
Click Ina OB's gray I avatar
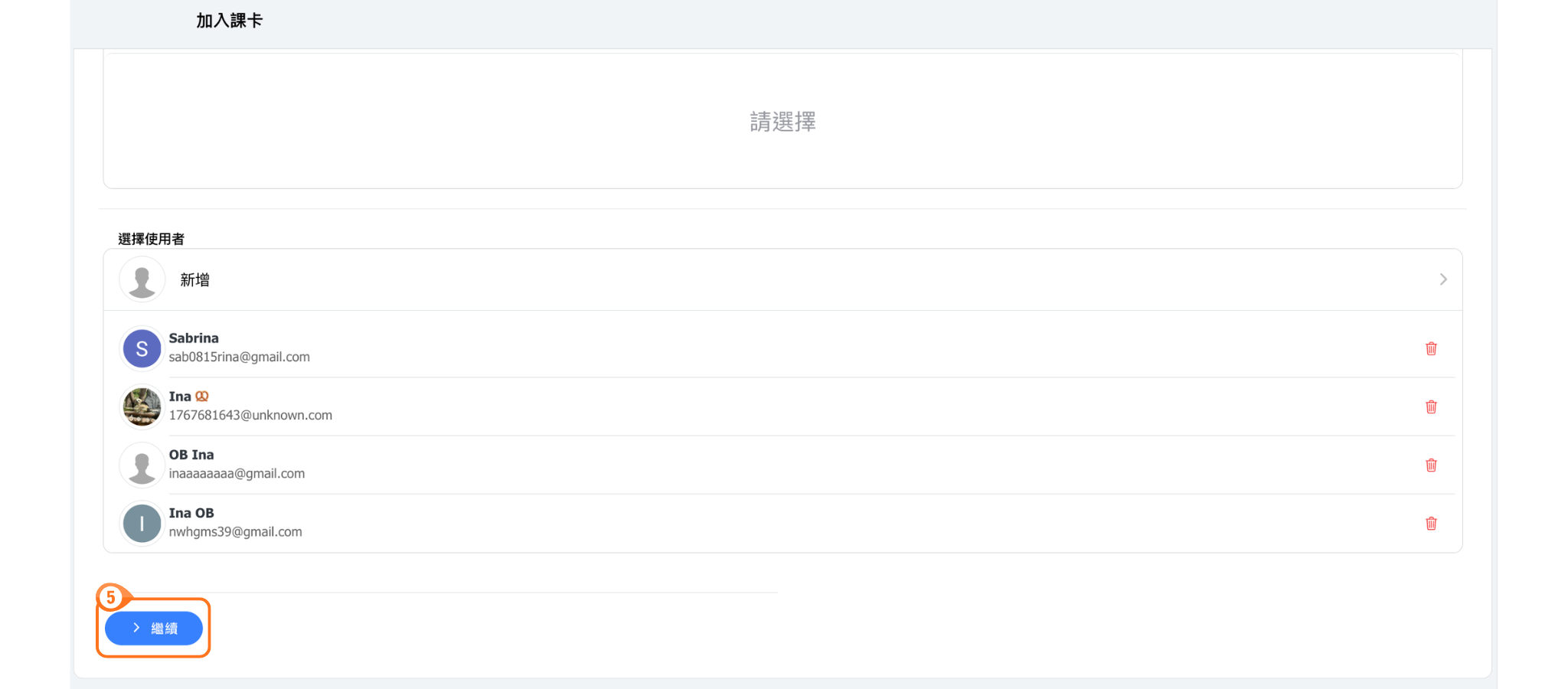142,524
